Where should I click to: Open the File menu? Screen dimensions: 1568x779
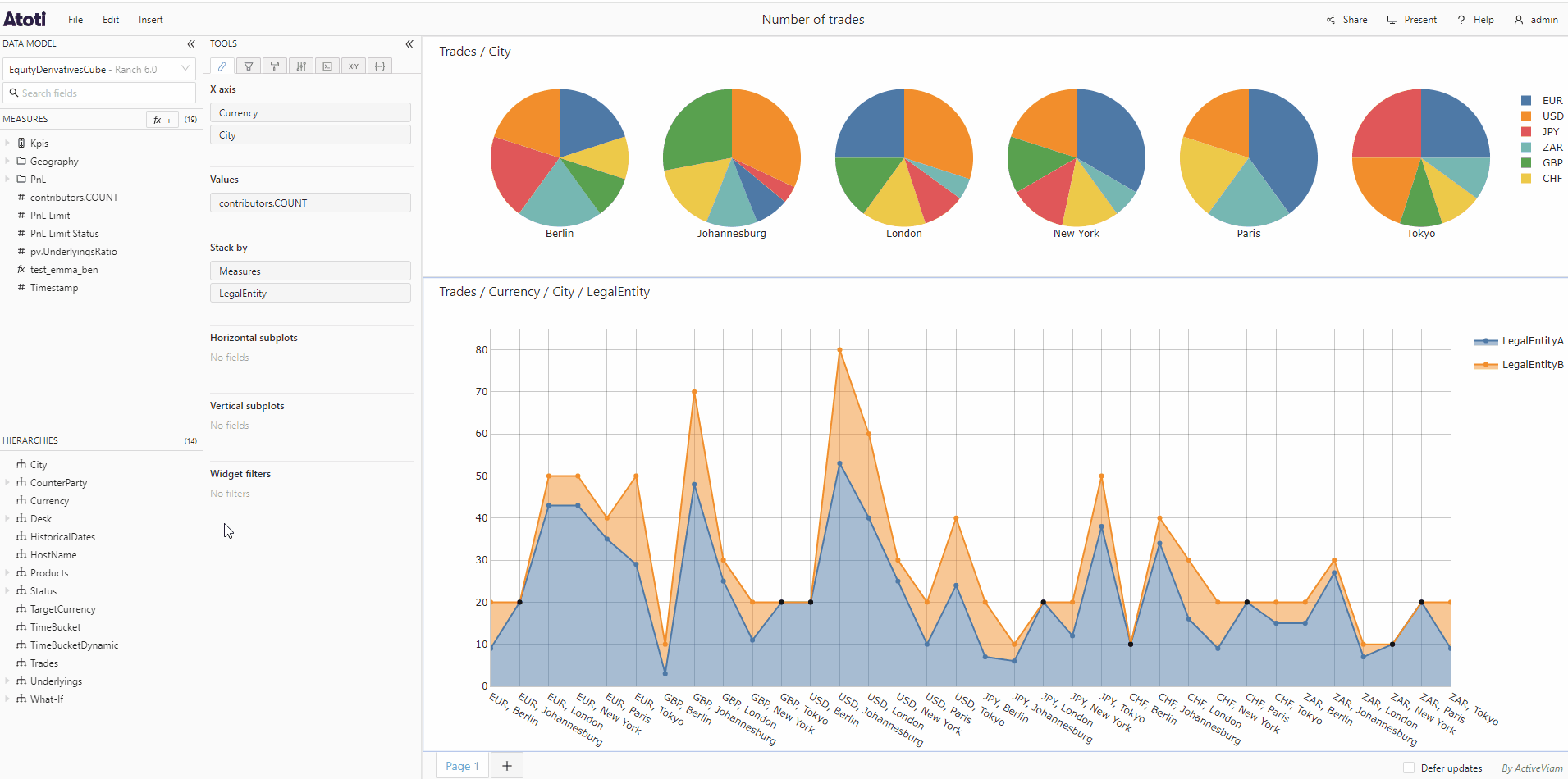pos(75,20)
